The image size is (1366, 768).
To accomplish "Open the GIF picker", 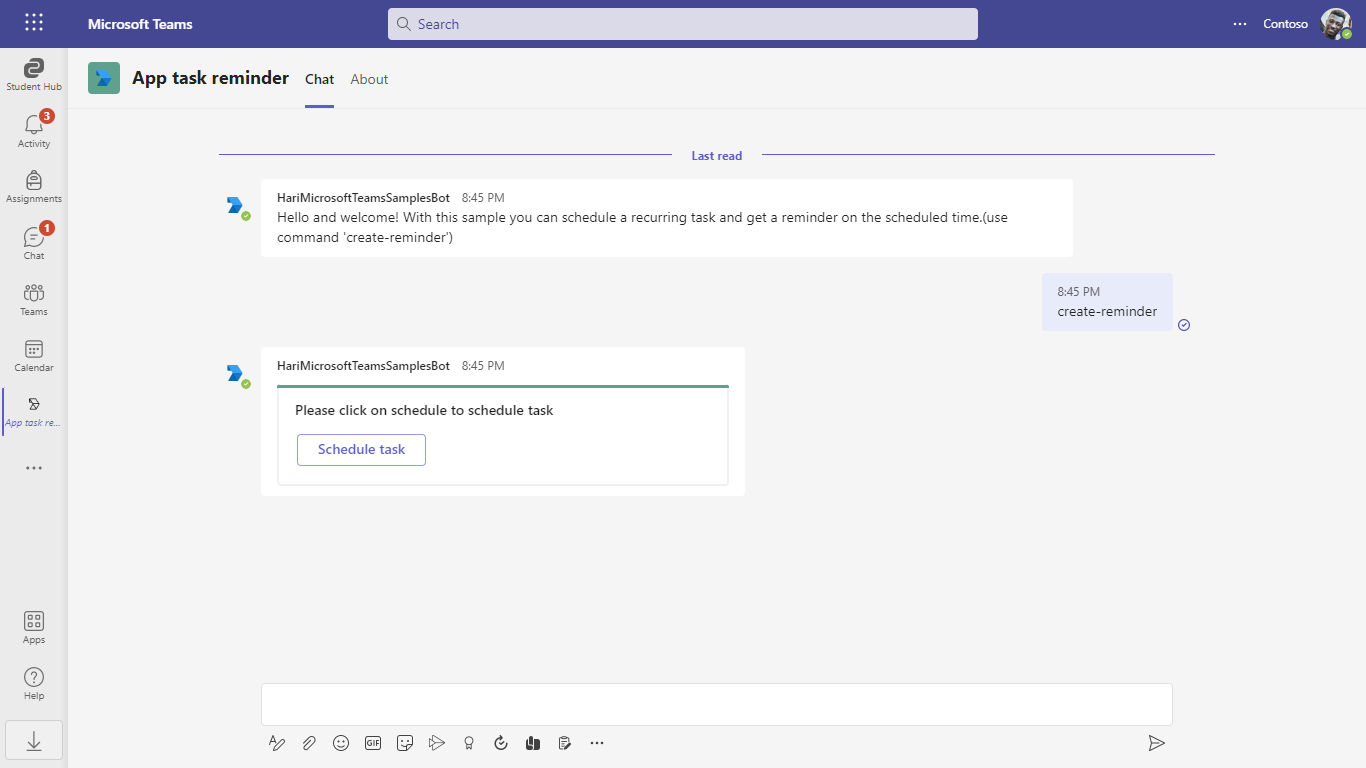I will click(x=373, y=743).
